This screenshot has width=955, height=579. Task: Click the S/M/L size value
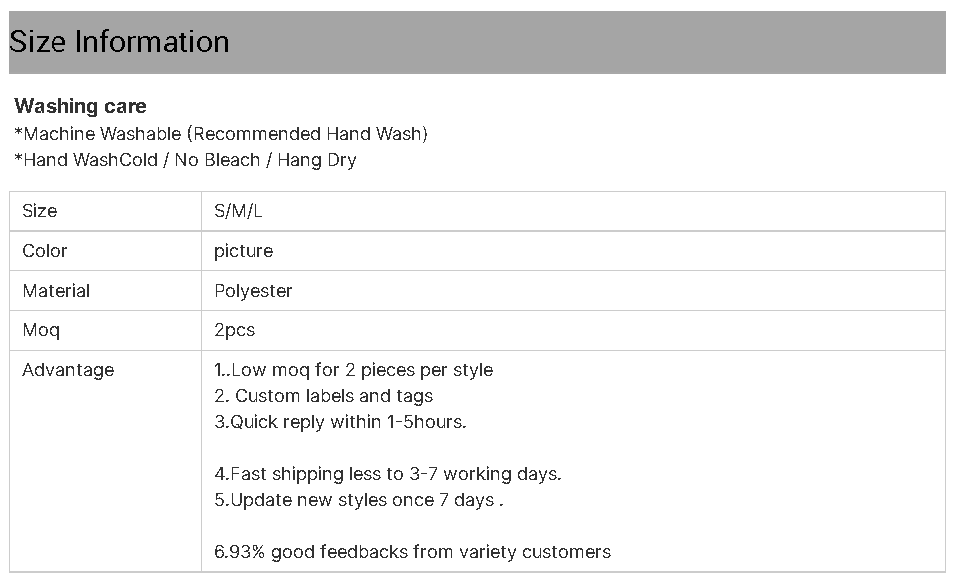238,211
